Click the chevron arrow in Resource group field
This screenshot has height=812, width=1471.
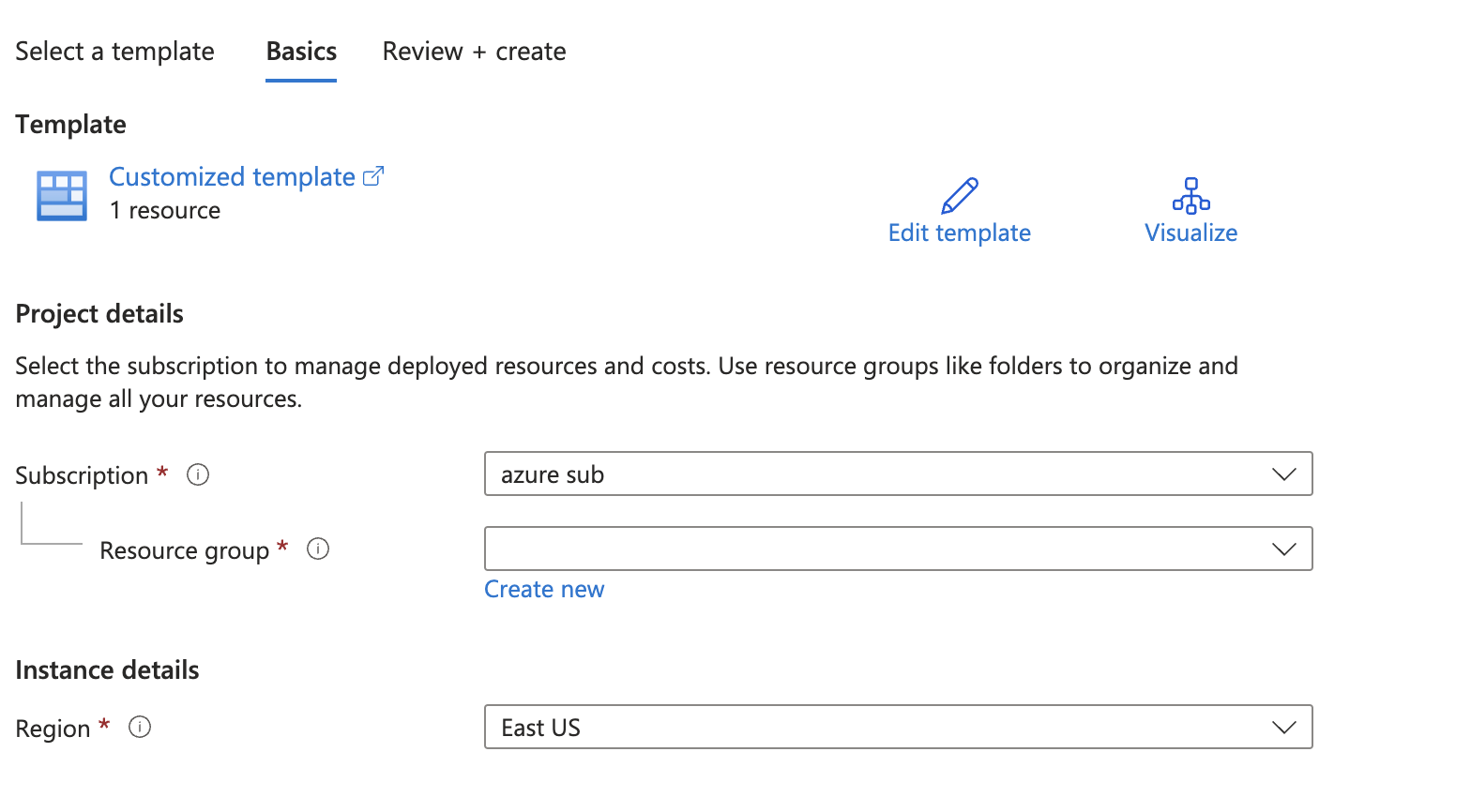1283,549
